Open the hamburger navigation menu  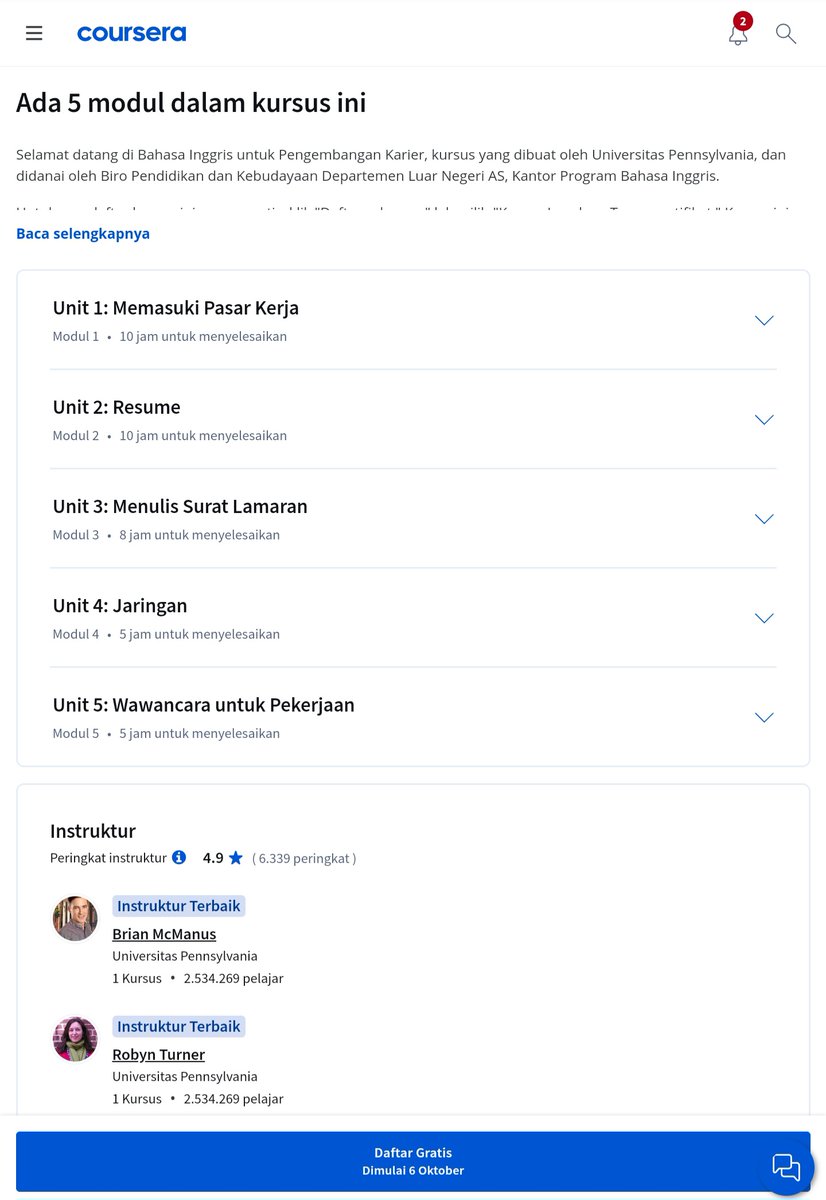pos(34,33)
